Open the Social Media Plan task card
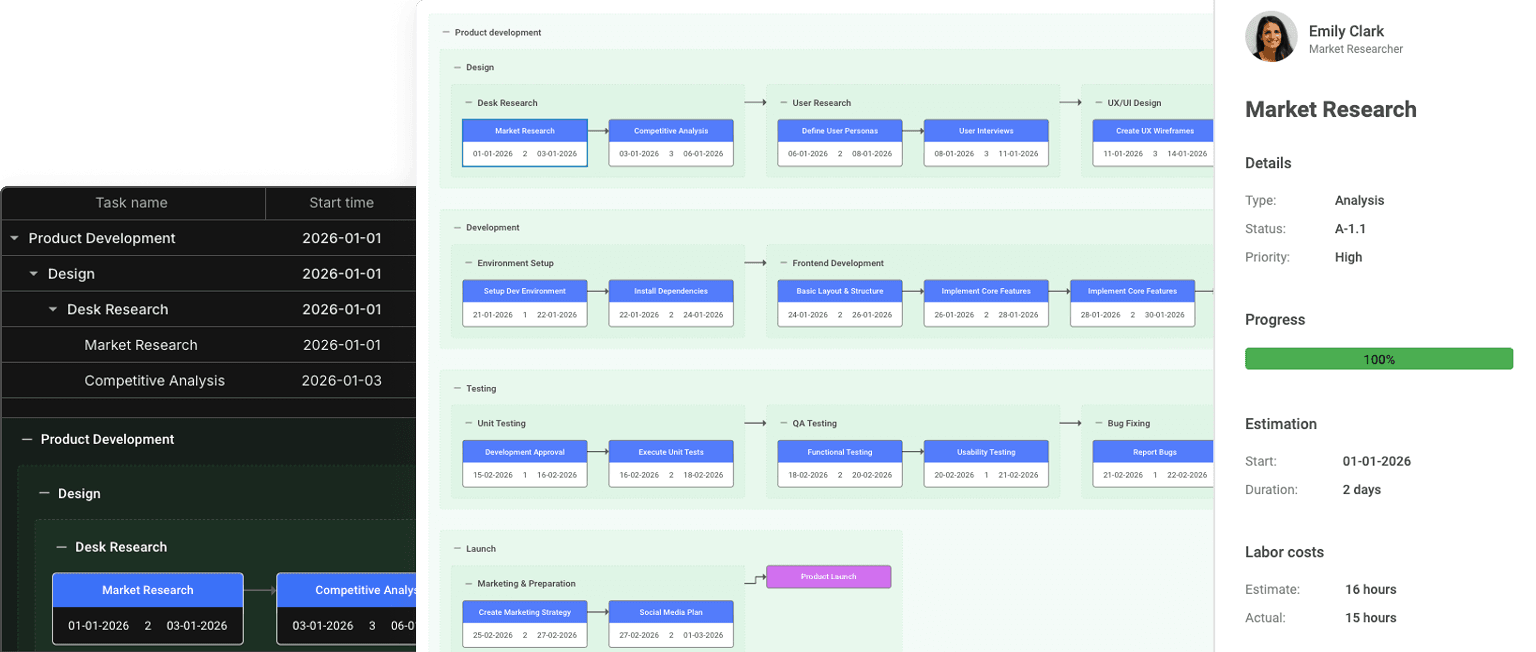 point(671,624)
